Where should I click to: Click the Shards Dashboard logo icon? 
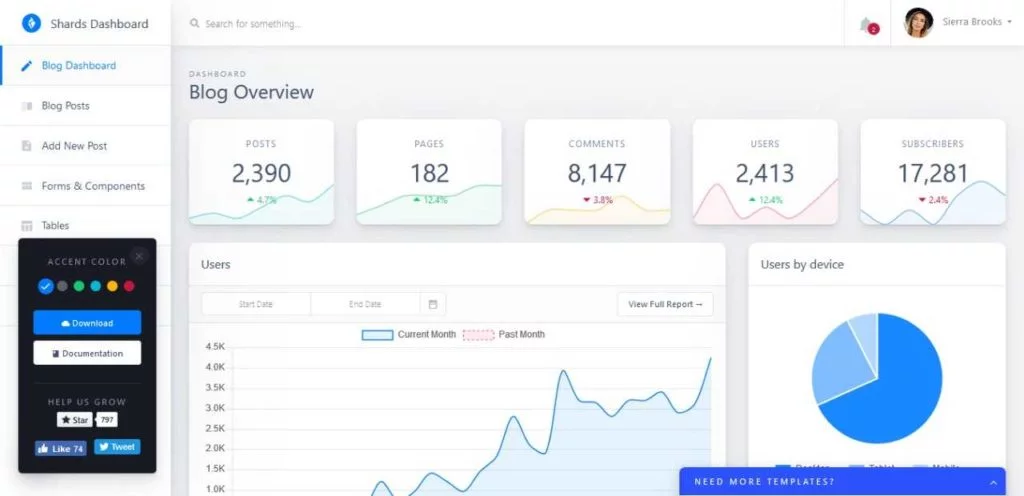pyautogui.click(x=31, y=23)
